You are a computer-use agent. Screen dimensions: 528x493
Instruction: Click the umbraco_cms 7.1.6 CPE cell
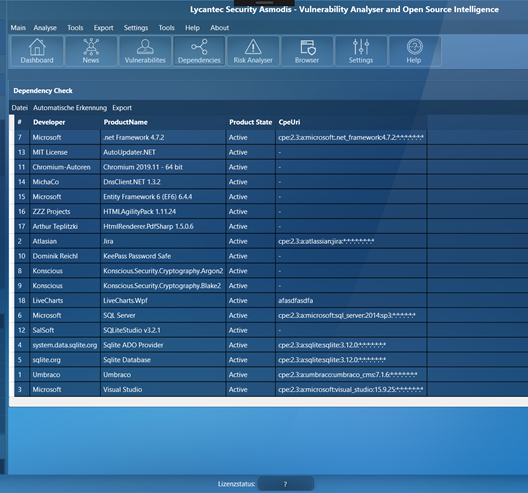tap(351, 374)
